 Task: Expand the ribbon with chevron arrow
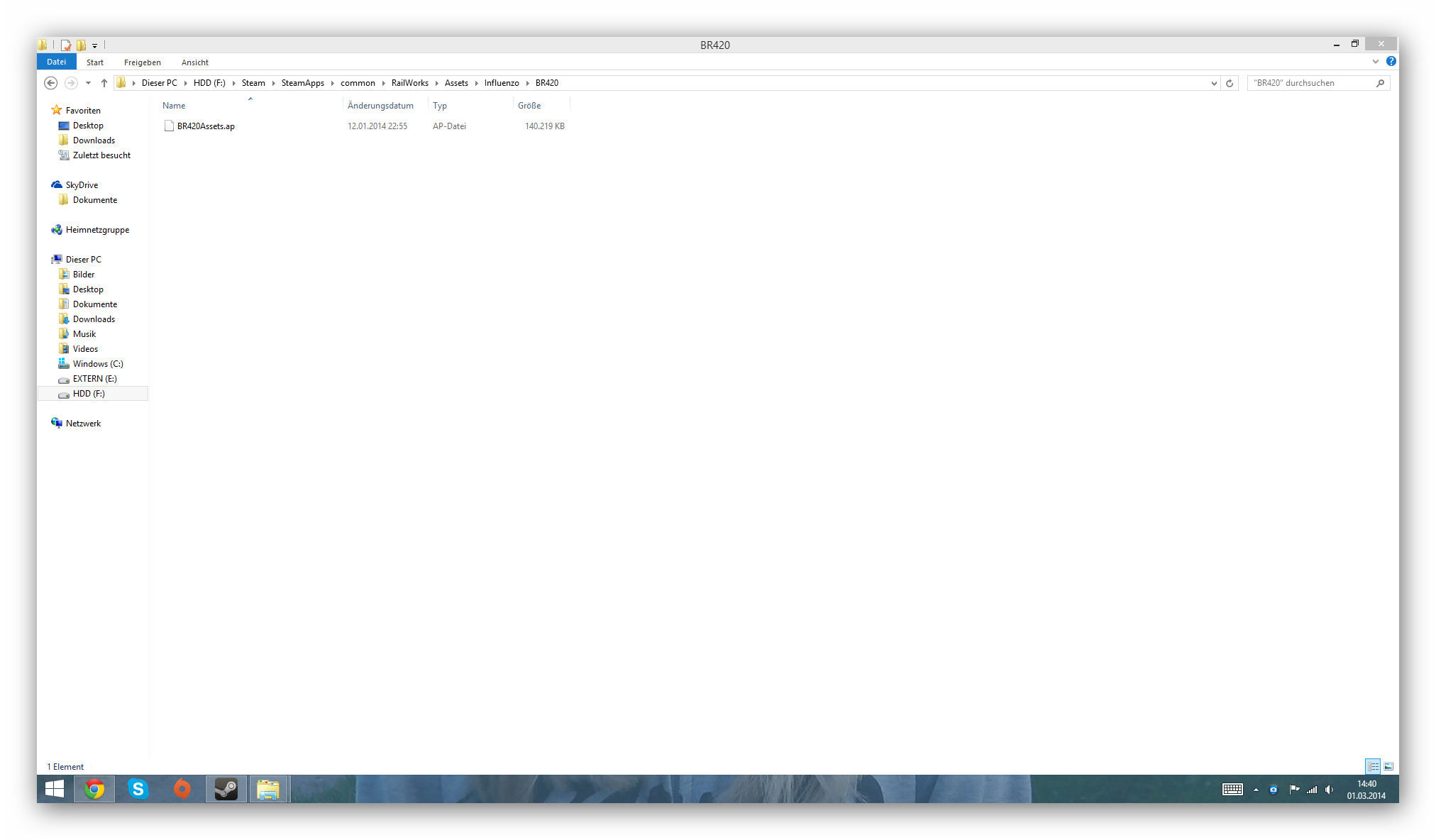(1376, 62)
